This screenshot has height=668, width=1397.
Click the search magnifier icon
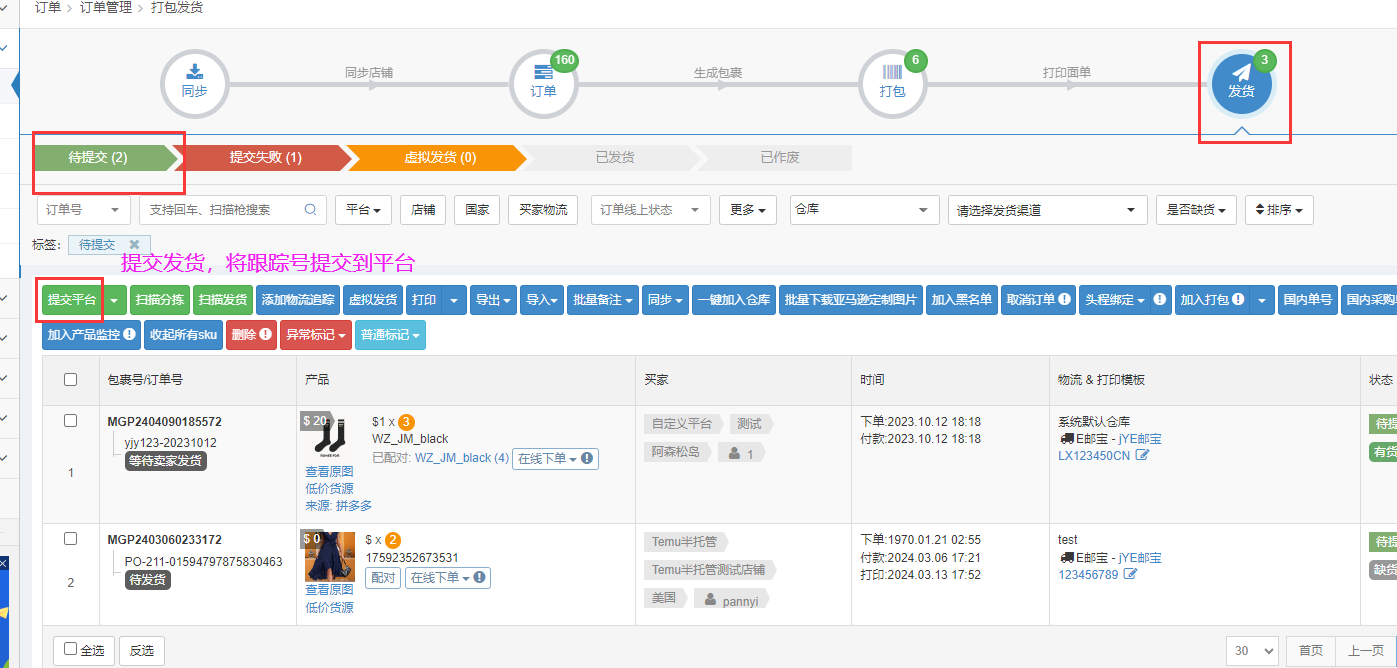click(x=310, y=210)
